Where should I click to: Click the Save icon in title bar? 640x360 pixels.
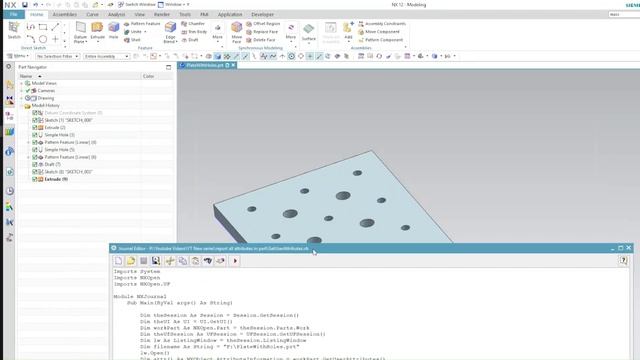(25, 4)
